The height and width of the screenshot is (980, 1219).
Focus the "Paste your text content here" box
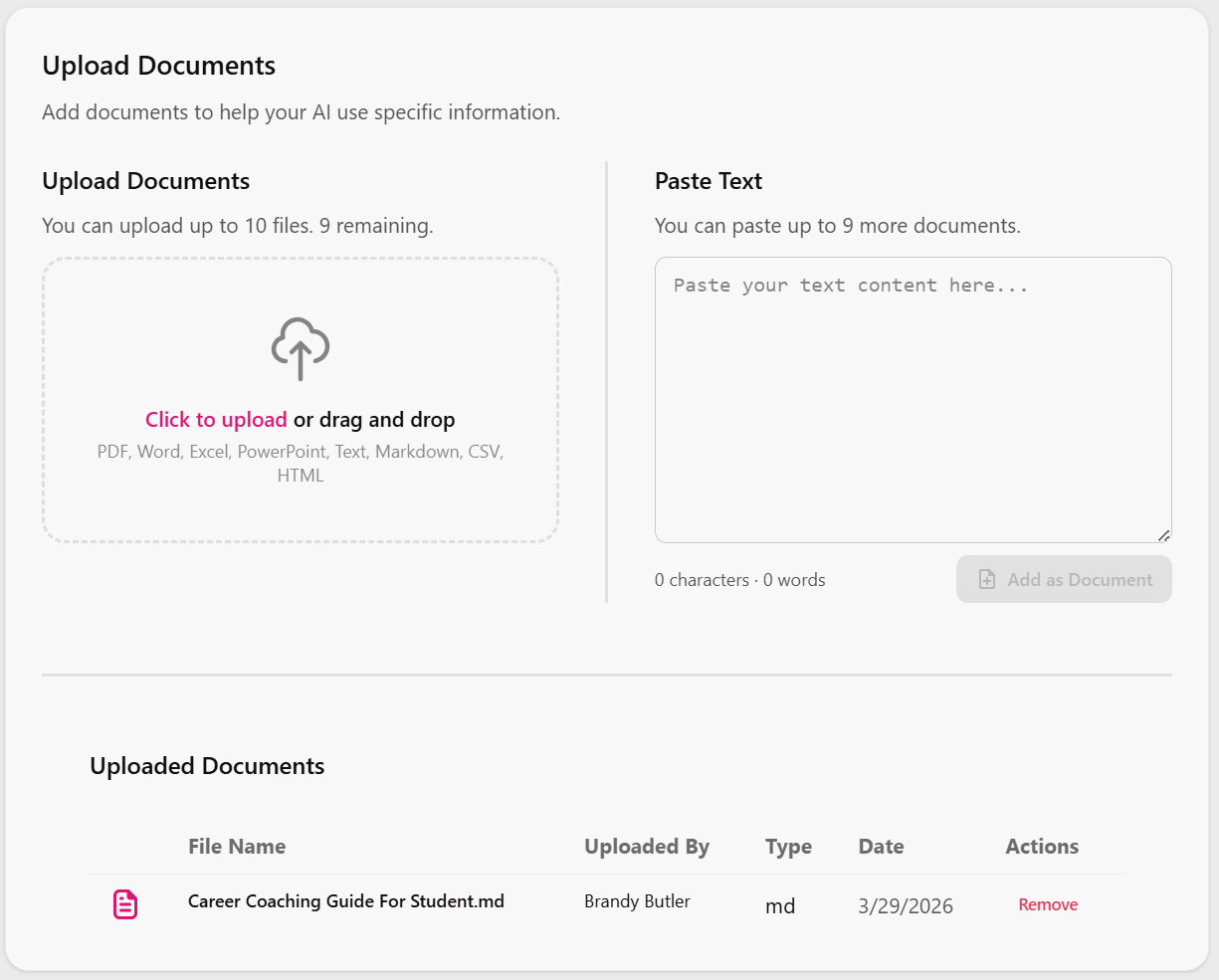913,398
